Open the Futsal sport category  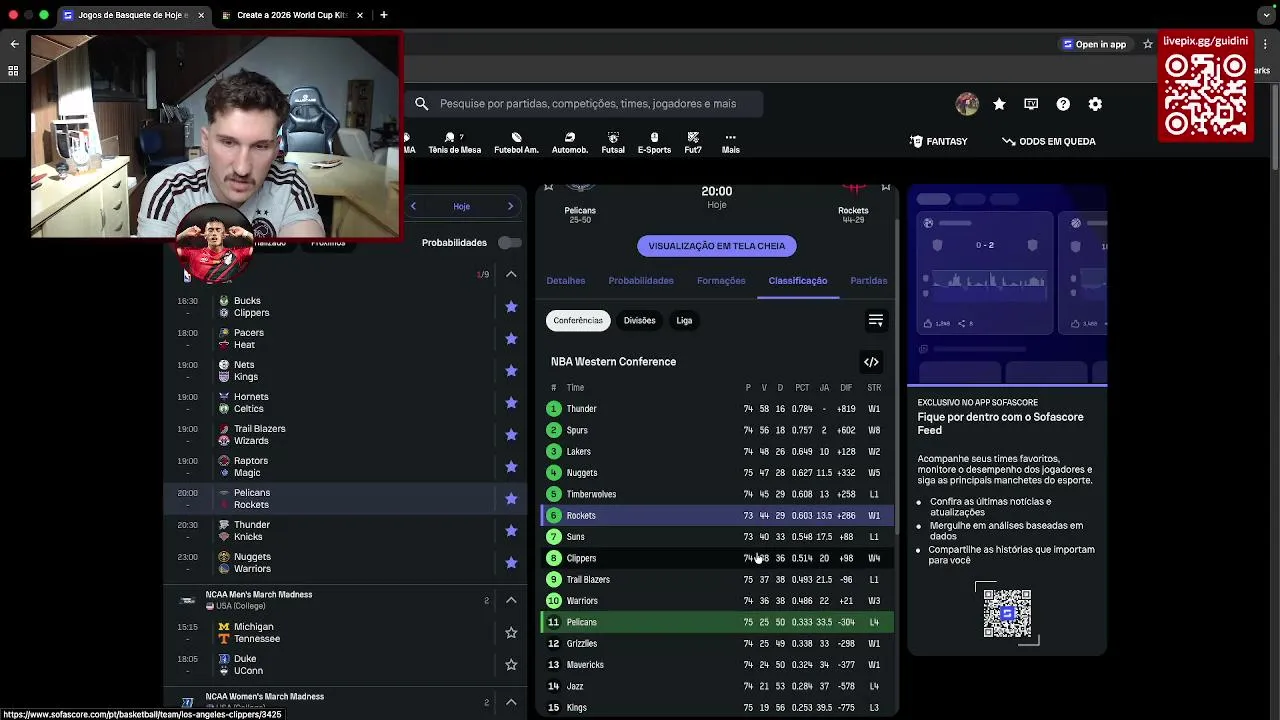click(x=613, y=143)
